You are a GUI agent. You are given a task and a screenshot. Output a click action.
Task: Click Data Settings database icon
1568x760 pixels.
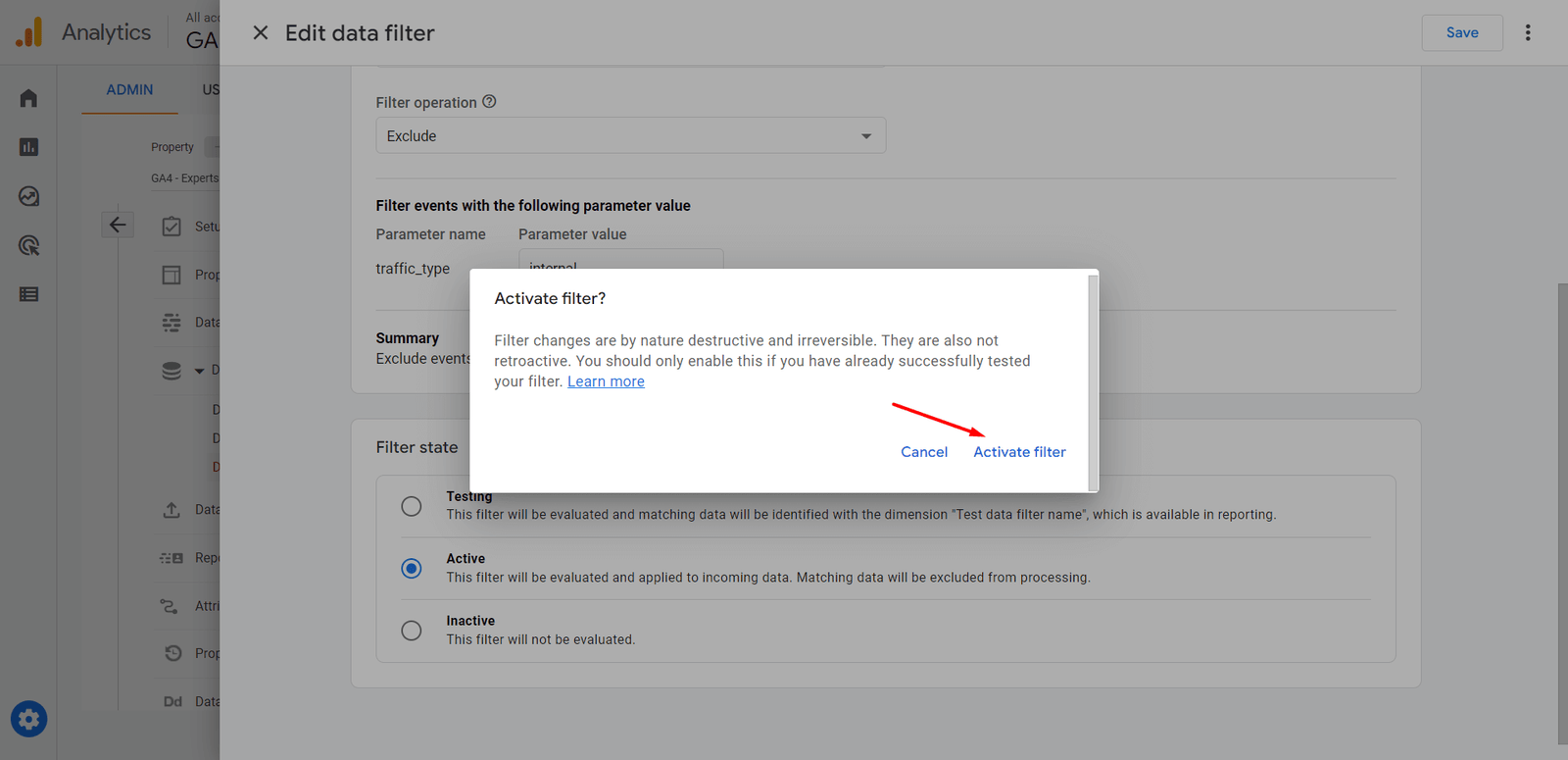point(171,371)
